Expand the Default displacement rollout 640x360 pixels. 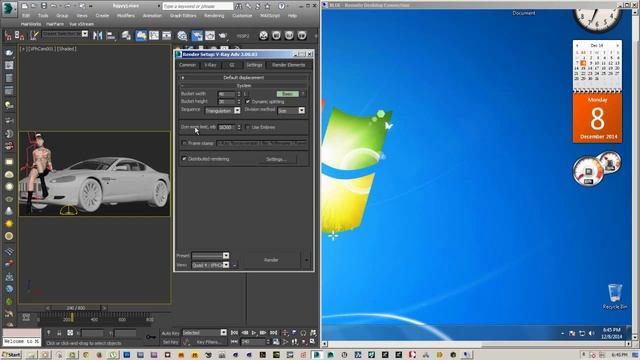(244, 78)
